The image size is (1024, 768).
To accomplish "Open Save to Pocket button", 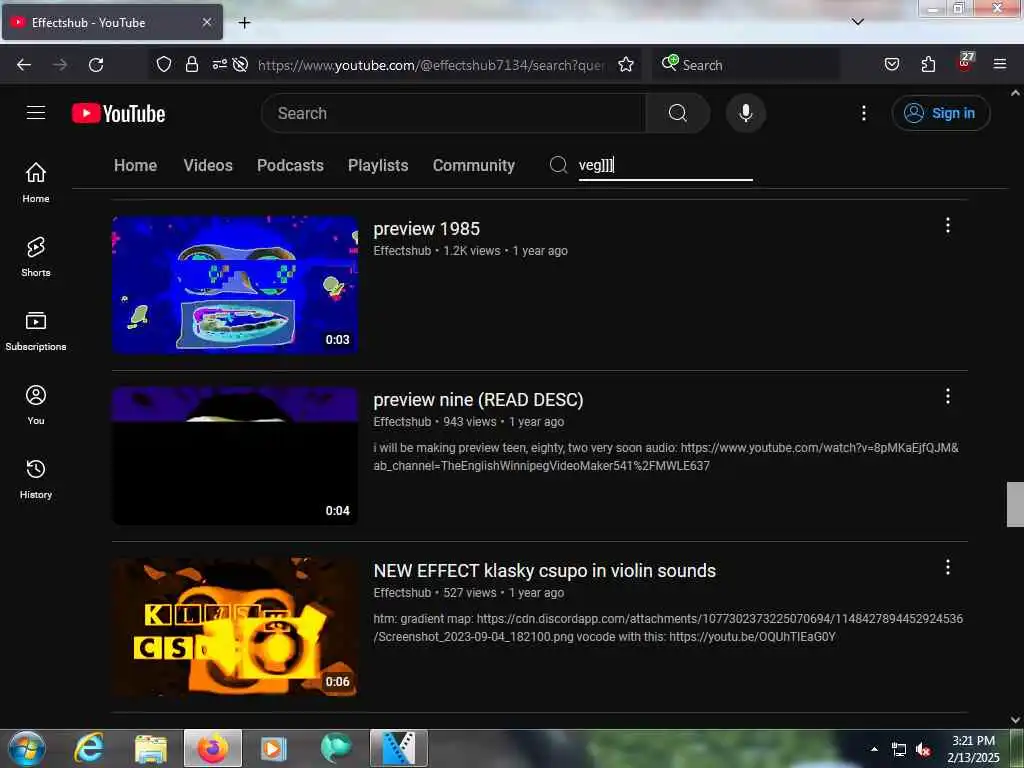I will (891, 64).
